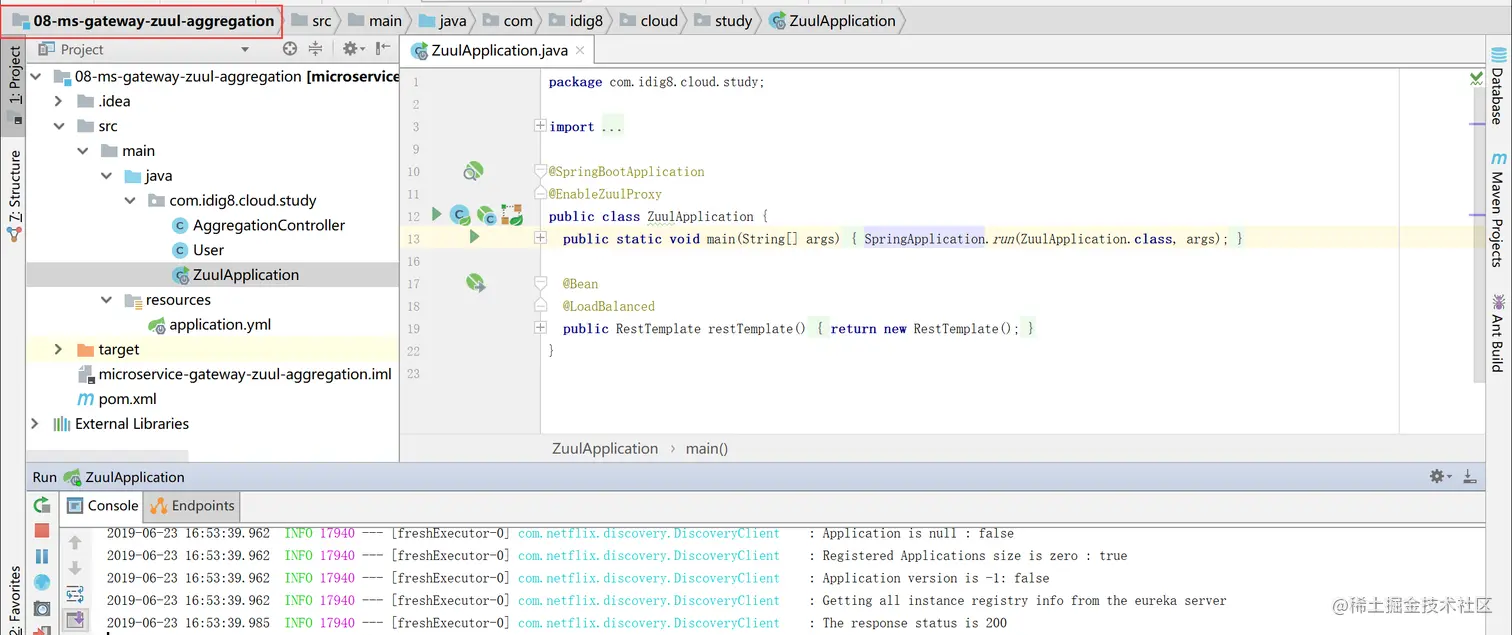The image size is (1512, 635).
Task: Open the Maven Projects side panel
Action: point(1497,209)
